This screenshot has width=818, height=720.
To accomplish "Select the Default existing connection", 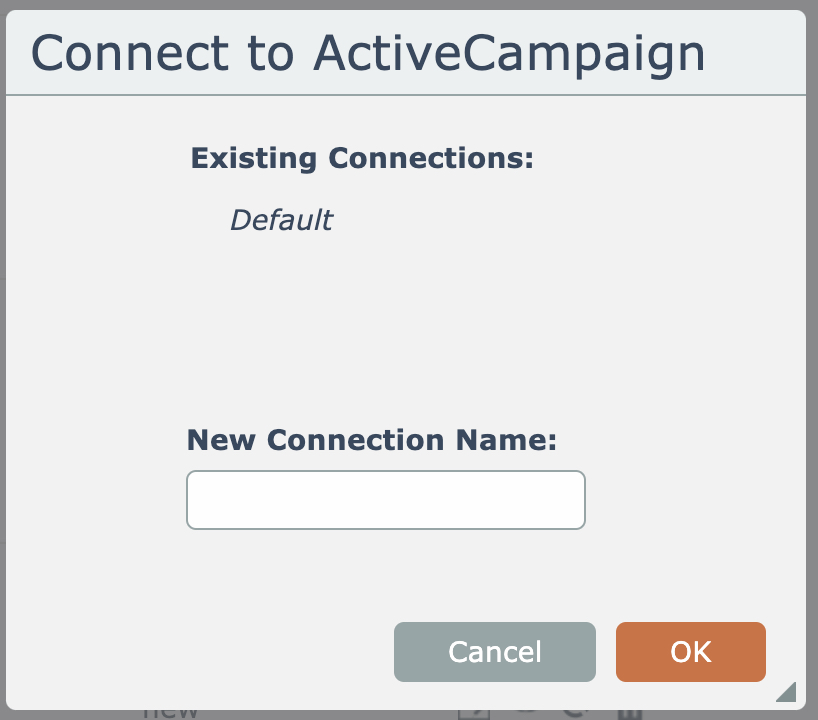I will 281,220.
